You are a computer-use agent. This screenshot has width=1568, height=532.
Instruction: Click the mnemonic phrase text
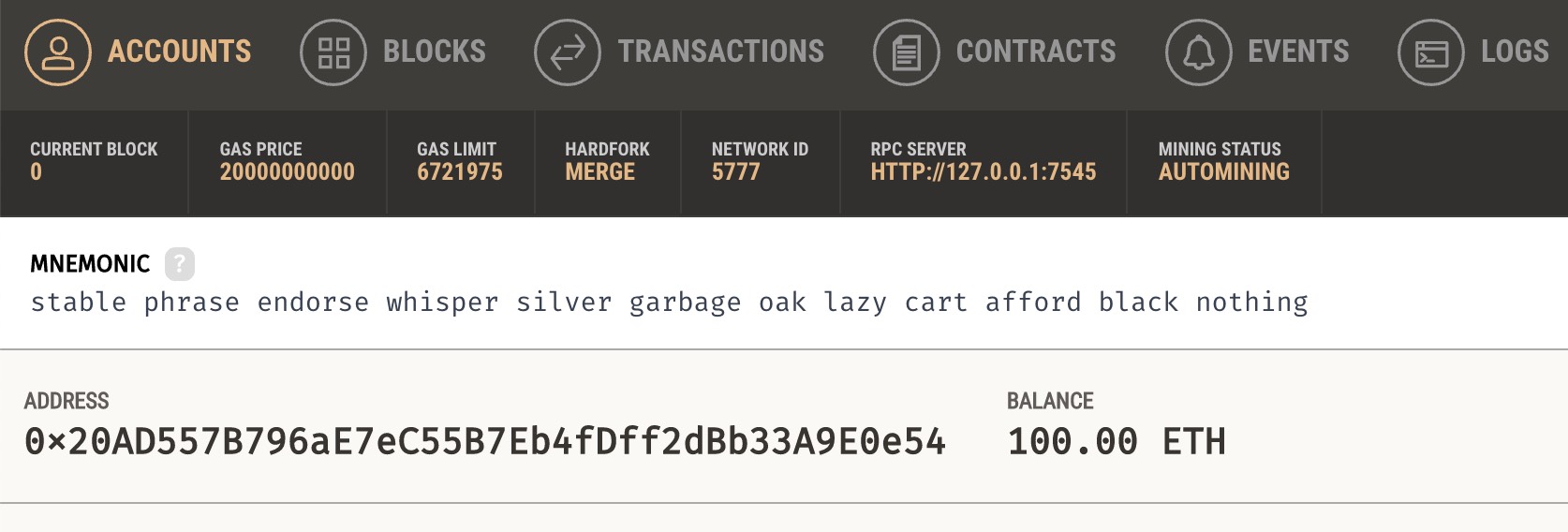tap(669, 303)
